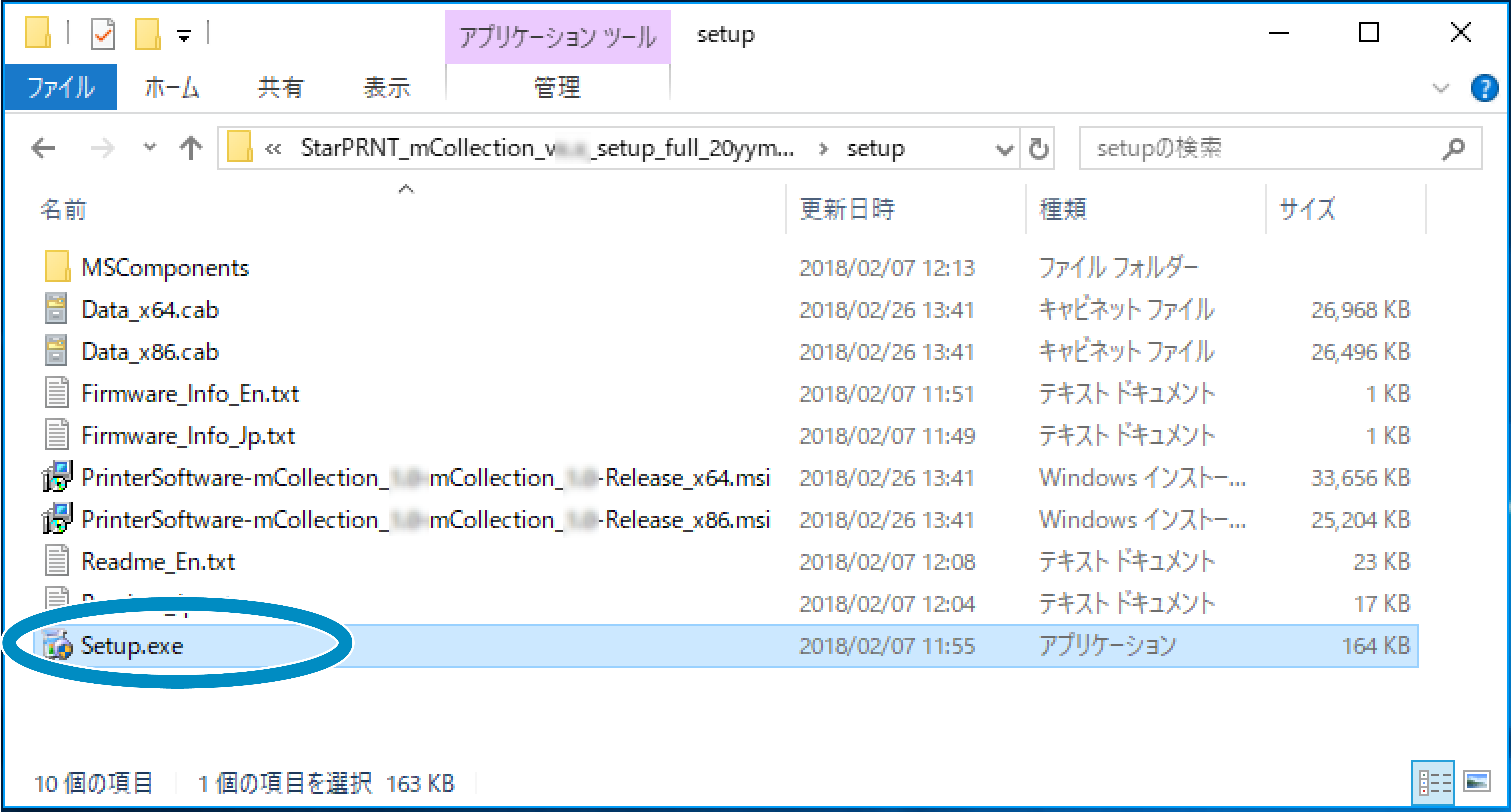Click the アプリケーション type cell of Setup.exe
1511x812 pixels.
click(x=1108, y=646)
